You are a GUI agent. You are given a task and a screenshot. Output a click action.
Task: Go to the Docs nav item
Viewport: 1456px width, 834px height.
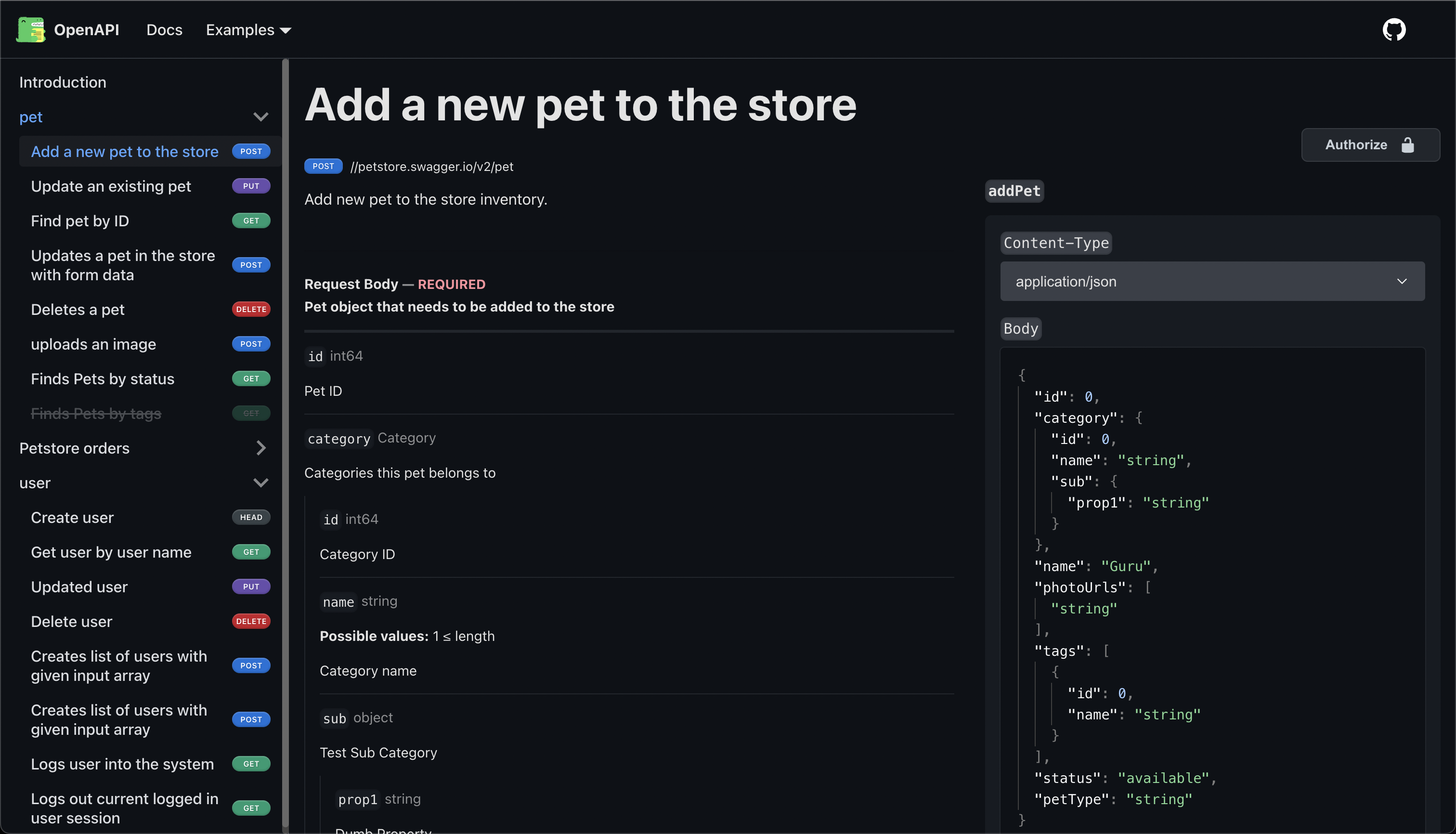(x=164, y=30)
